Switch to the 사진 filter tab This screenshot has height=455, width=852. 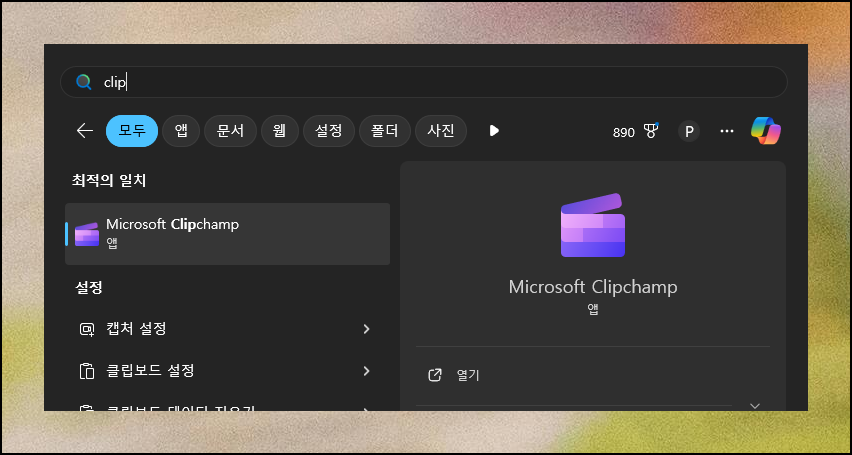441,131
